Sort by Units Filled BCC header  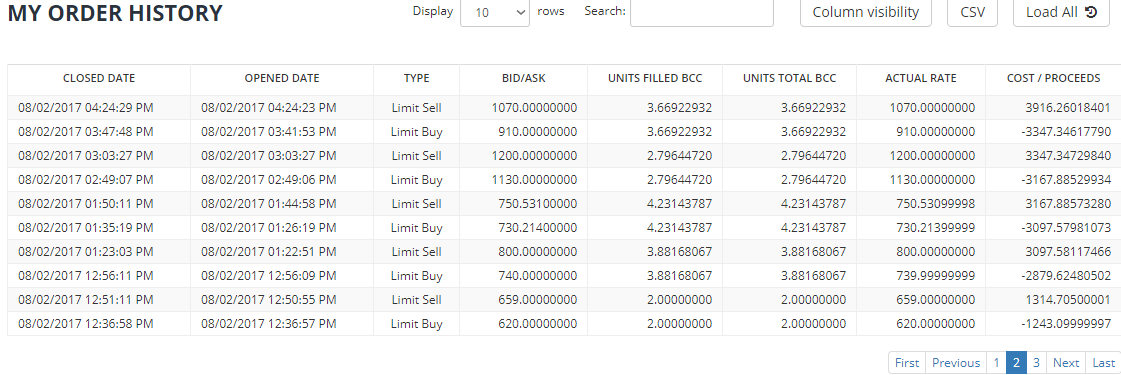[x=655, y=79]
